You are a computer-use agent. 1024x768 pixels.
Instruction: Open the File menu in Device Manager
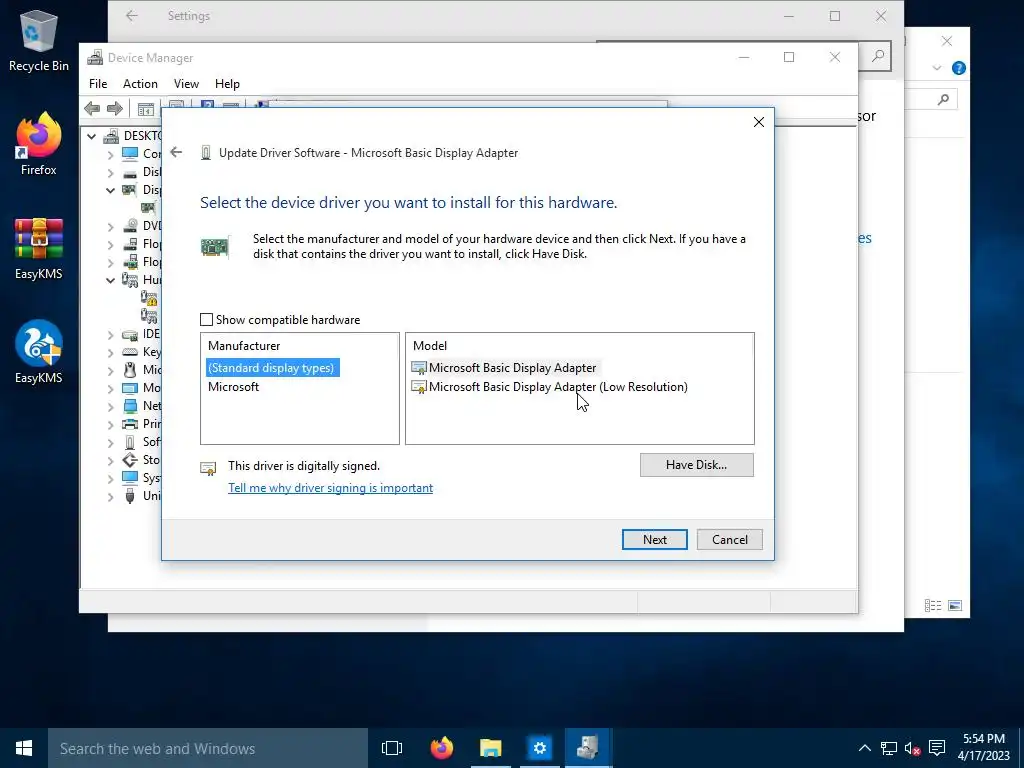click(98, 84)
